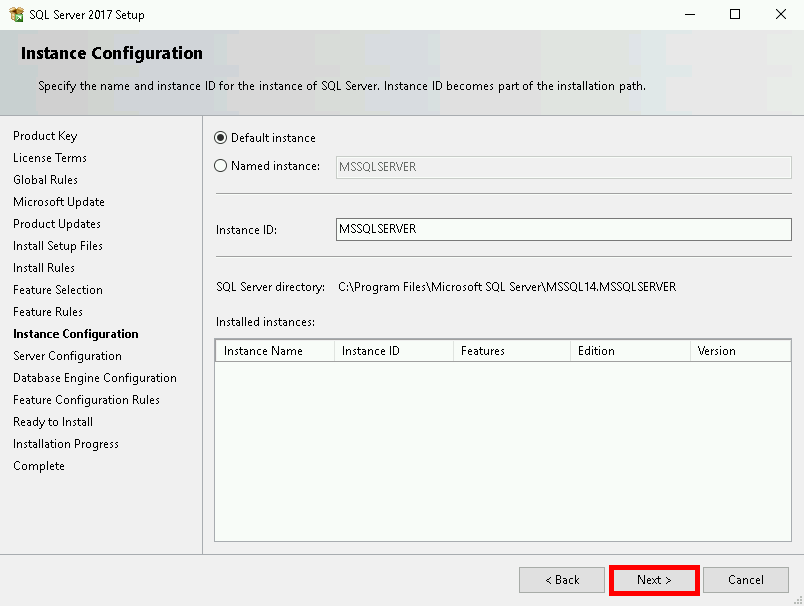Click the Instance ID column header
Image resolution: width=804 pixels, height=606 pixels.
point(392,351)
